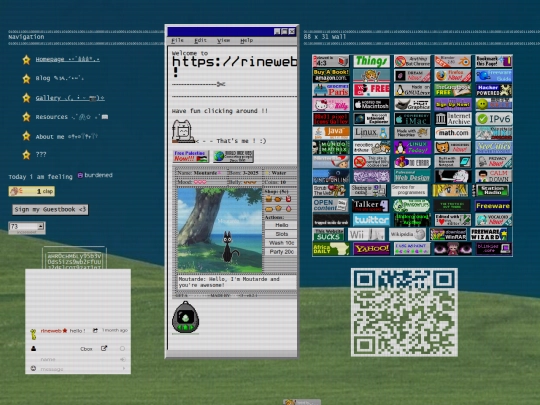Click the Talker badge
540x405 pixels.
point(370,206)
